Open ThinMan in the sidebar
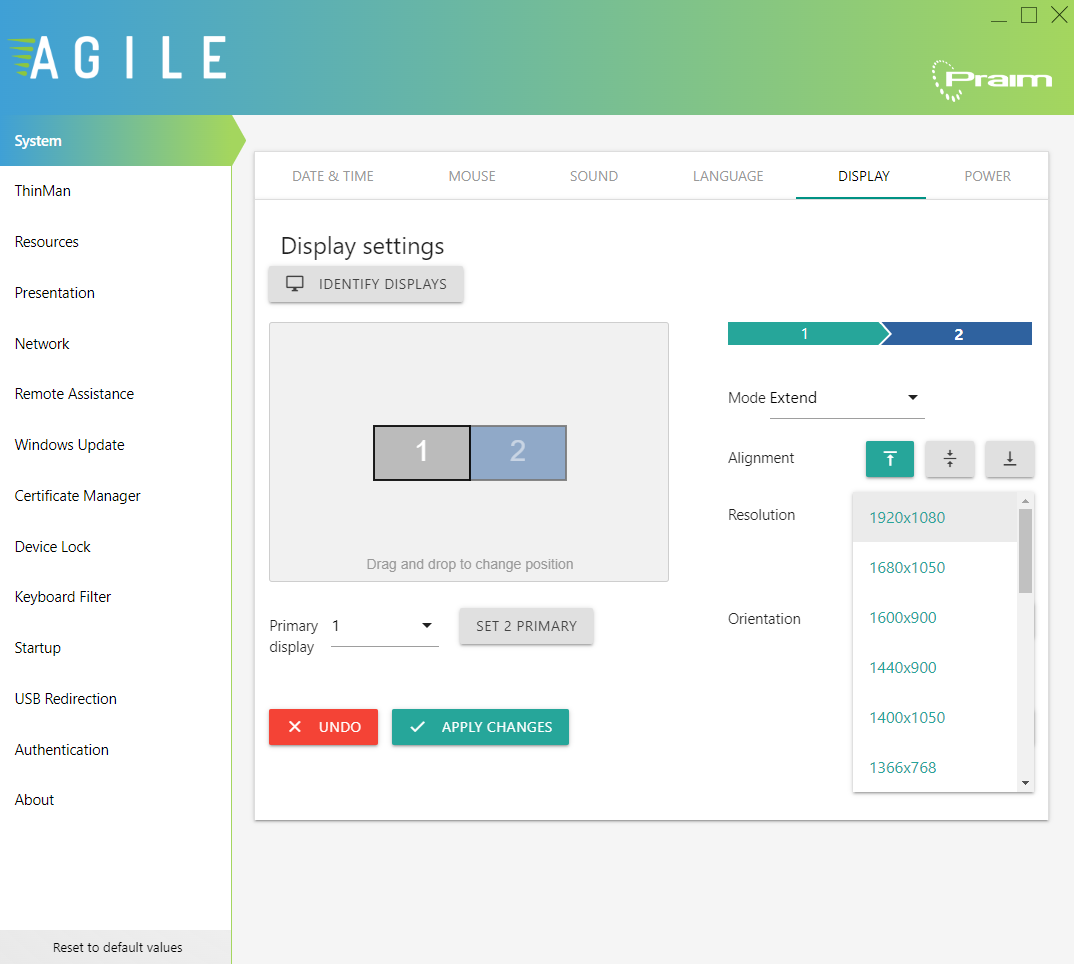The width and height of the screenshot is (1074, 964). pos(115,191)
